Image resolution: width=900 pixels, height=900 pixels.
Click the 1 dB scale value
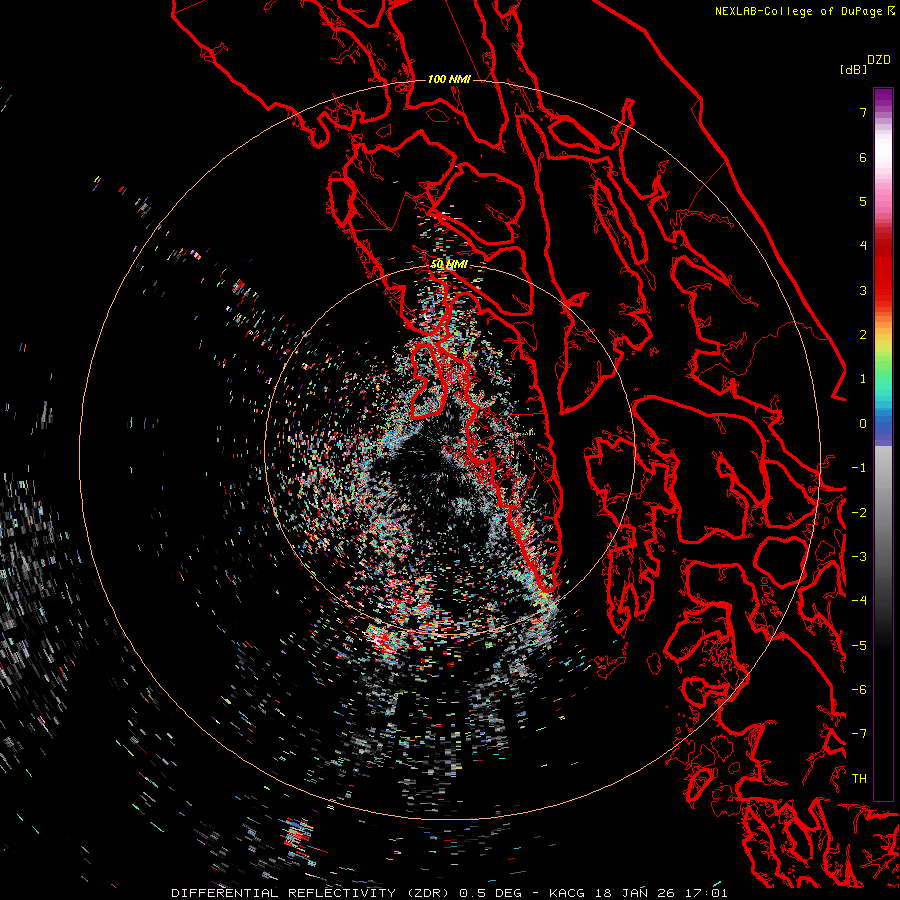coord(863,379)
